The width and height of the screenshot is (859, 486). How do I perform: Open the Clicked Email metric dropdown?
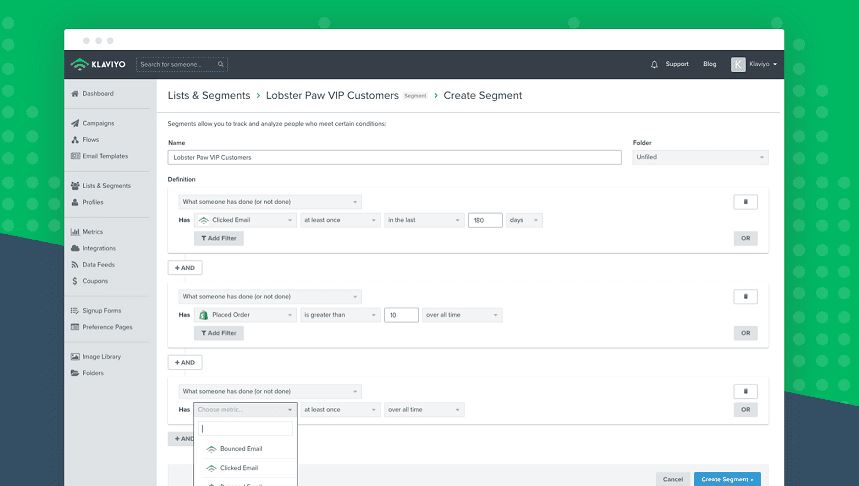coord(245,220)
